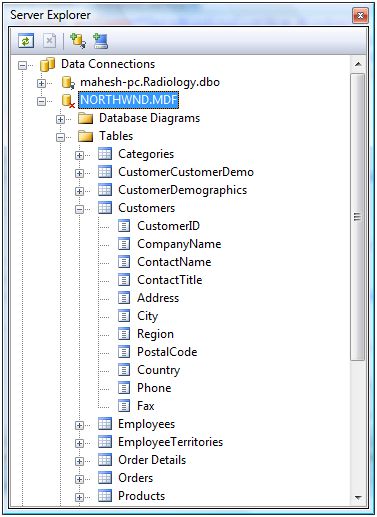This screenshot has height=517, width=377.
Task: Select the Country column label
Action: click(159, 370)
